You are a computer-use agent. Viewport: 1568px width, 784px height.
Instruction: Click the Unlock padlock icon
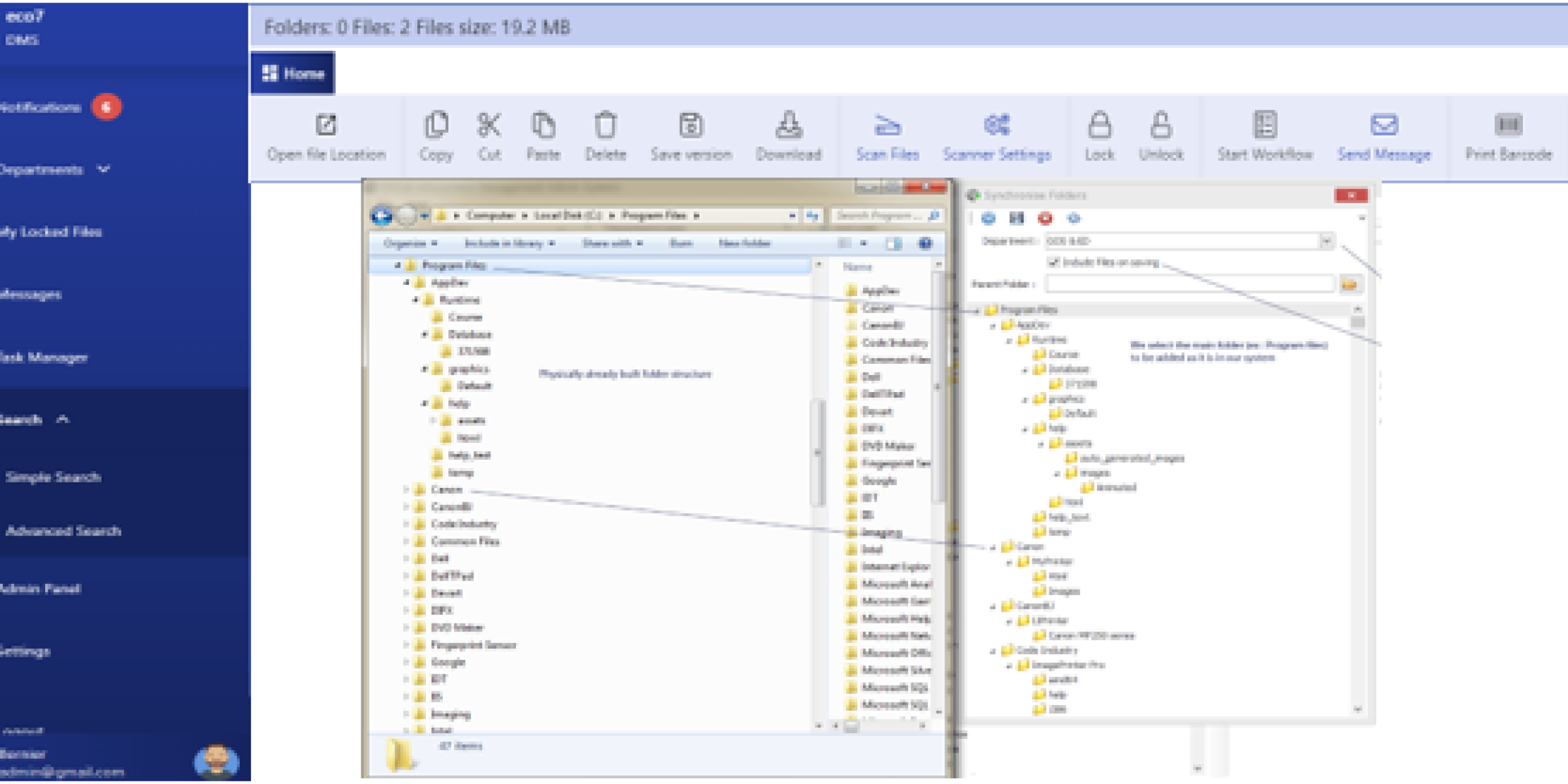pyautogui.click(x=1161, y=125)
